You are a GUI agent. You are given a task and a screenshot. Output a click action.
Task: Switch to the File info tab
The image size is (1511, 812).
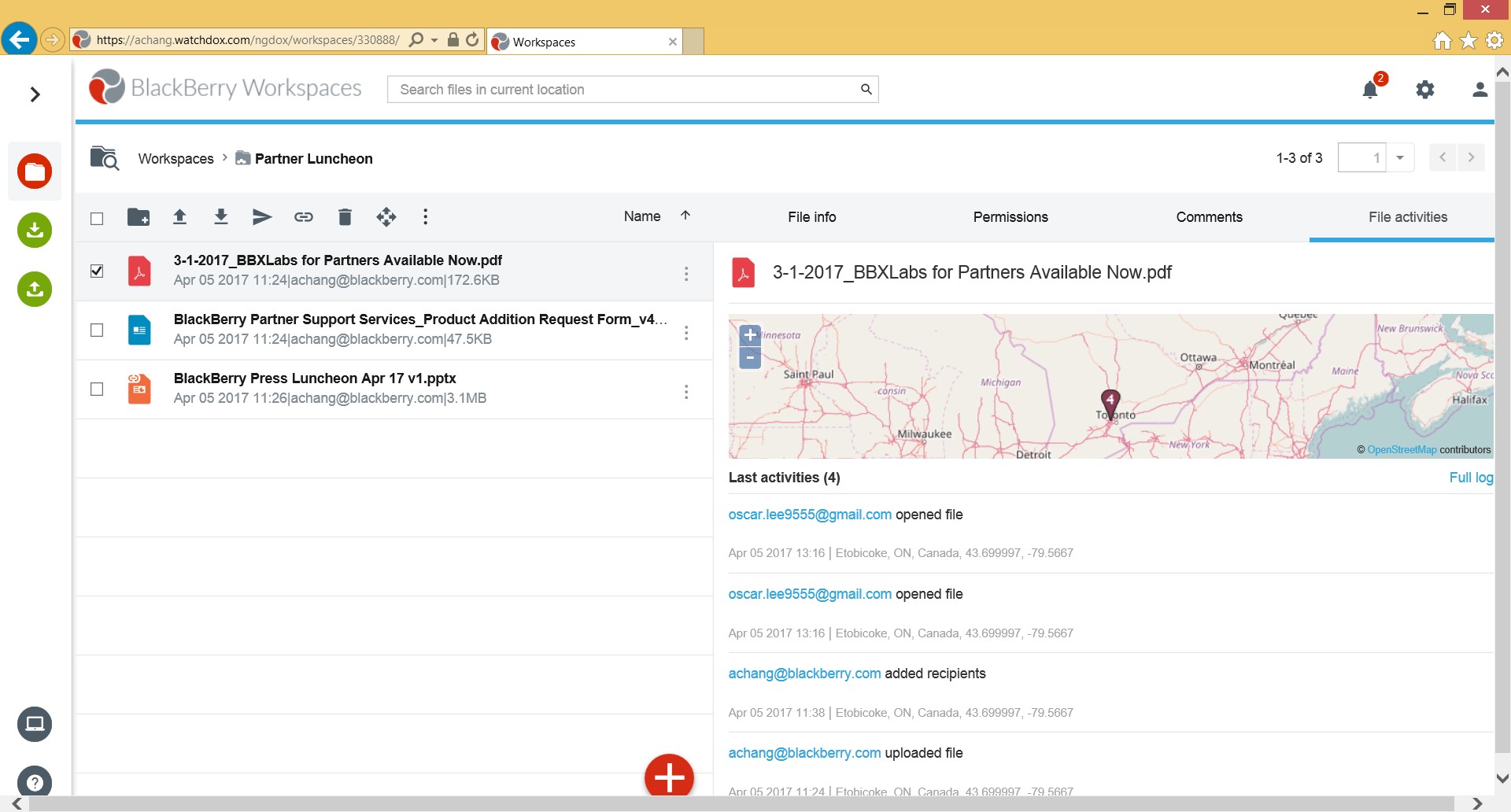coord(811,217)
